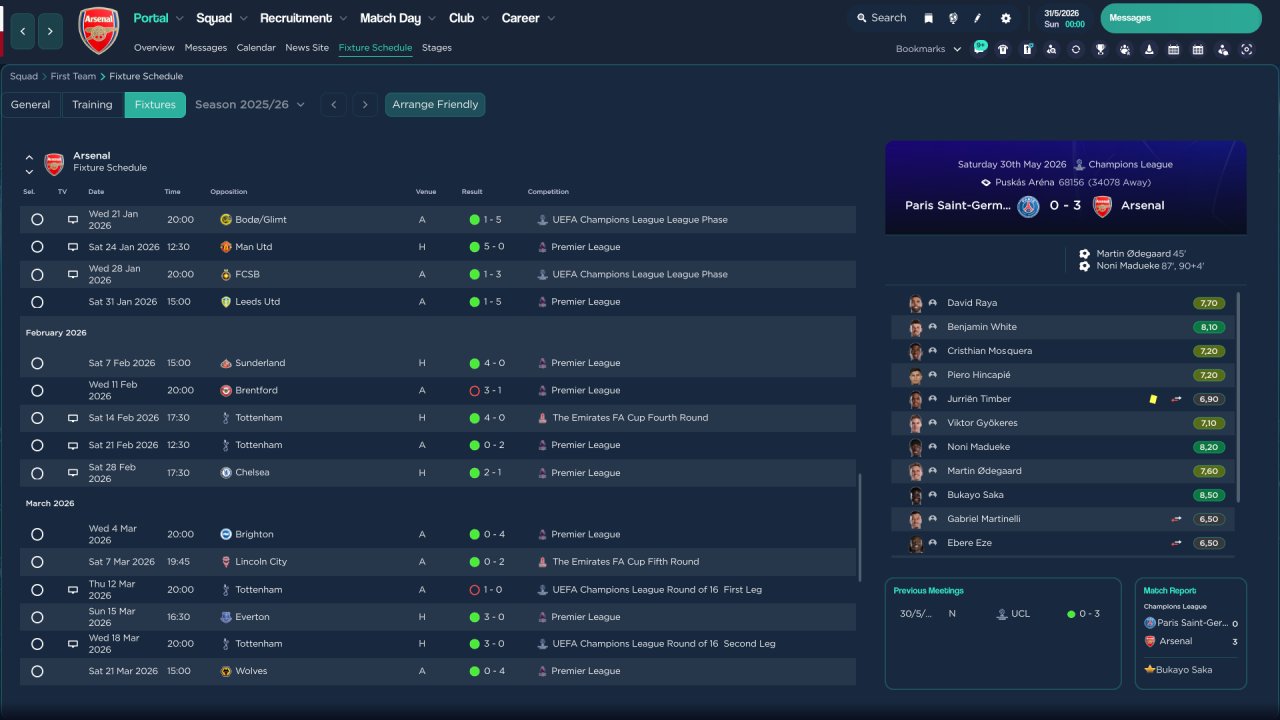
Task: Click the Arsenal club badge top left
Action: pyautogui.click(x=98, y=30)
